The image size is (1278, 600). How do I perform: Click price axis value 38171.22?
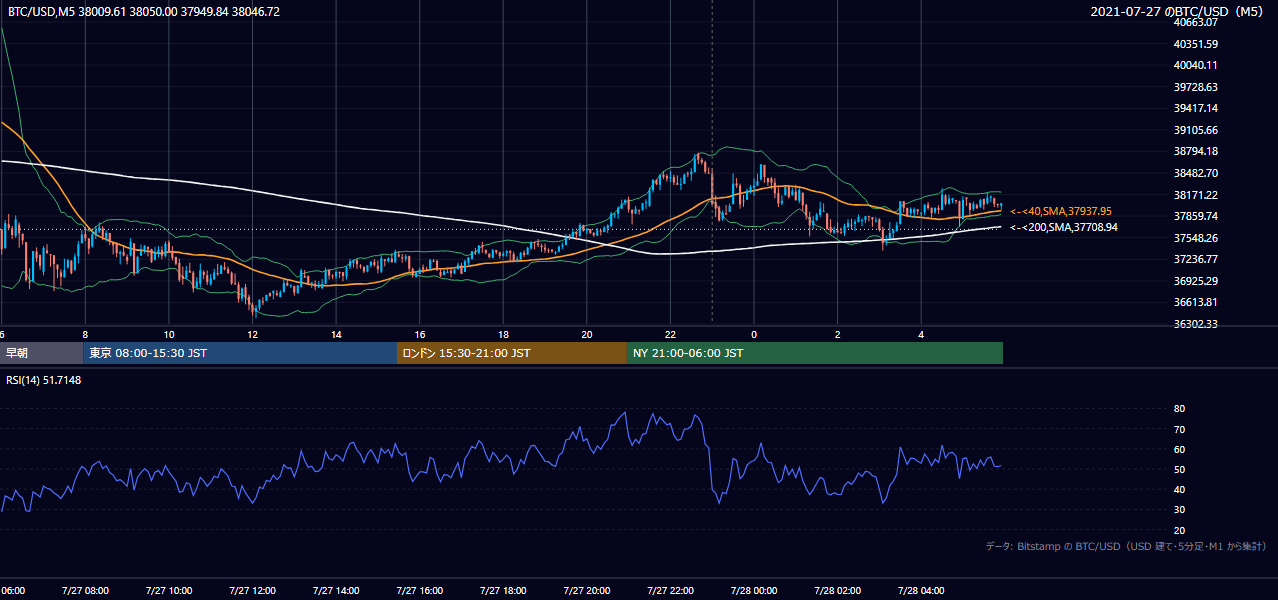coord(1195,195)
